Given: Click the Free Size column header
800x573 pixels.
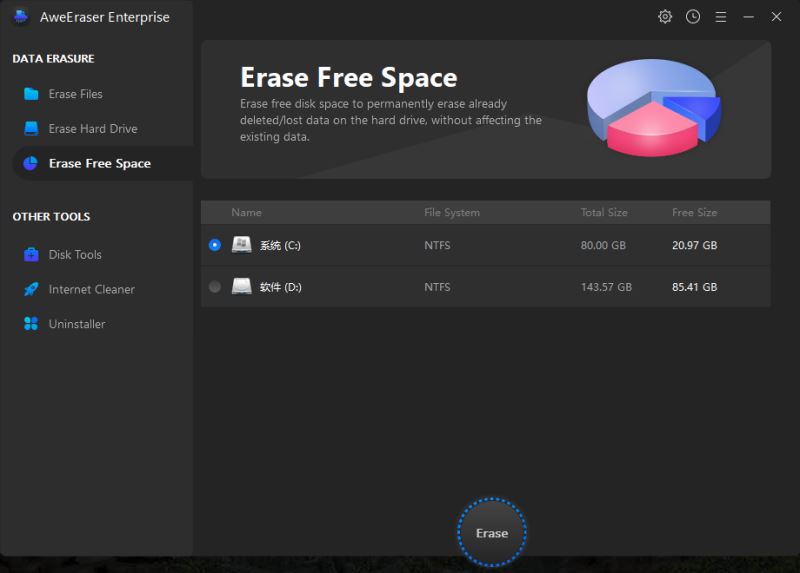Looking at the screenshot, I should coord(694,212).
